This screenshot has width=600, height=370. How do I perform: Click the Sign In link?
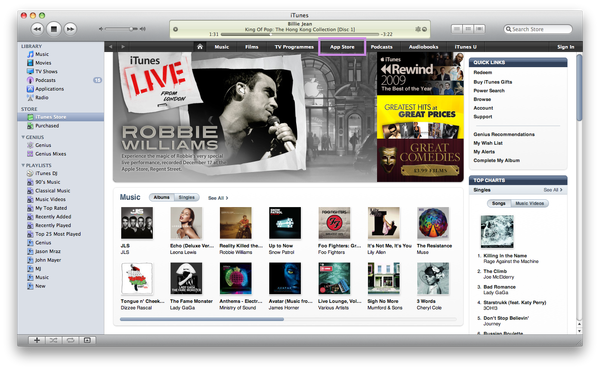pyautogui.click(x=566, y=47)
